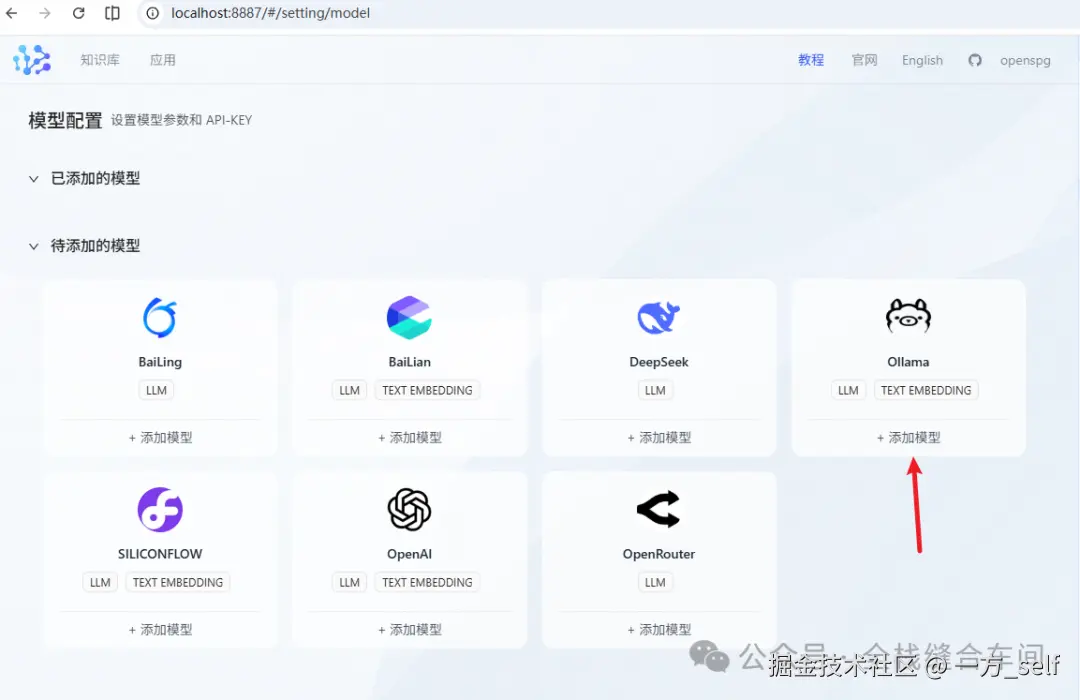The width and height of the screenshot is (1080, 700).
Task: Click the LLM tag on BaiLian card
Action: point(349,391)
